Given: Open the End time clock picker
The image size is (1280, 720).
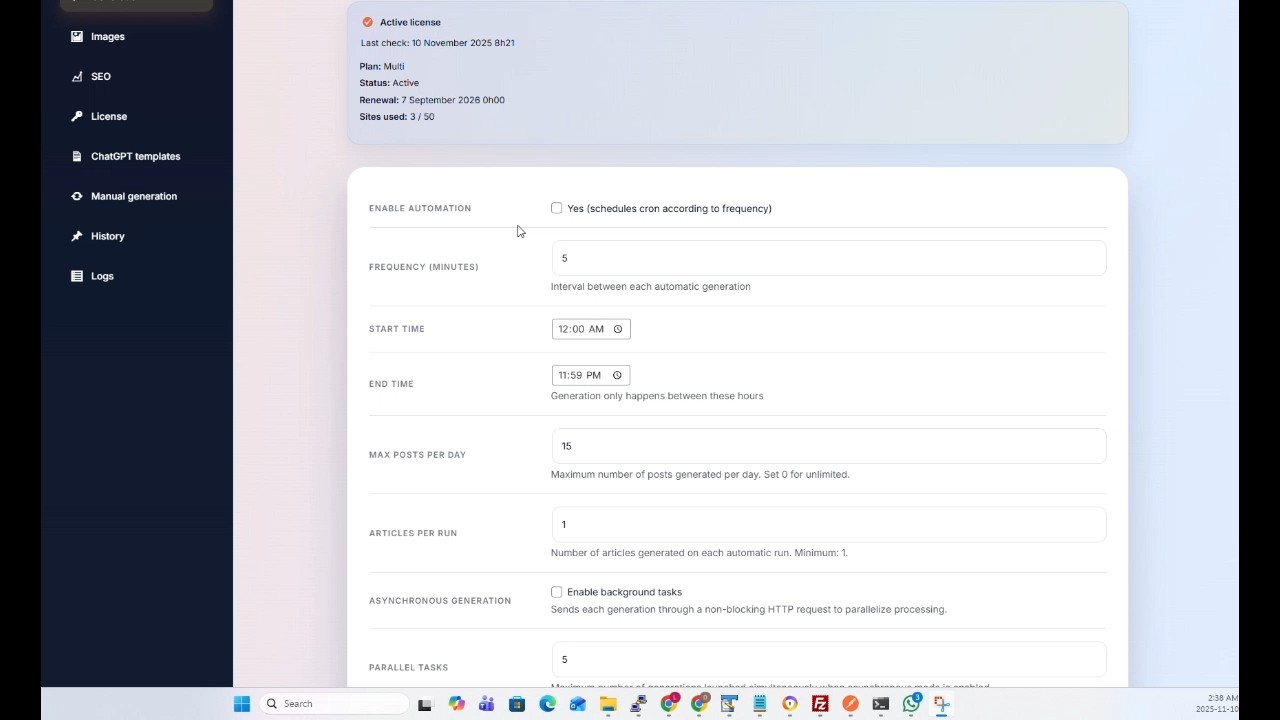Looking at the screenshot, I should click(x=618, y=374).
